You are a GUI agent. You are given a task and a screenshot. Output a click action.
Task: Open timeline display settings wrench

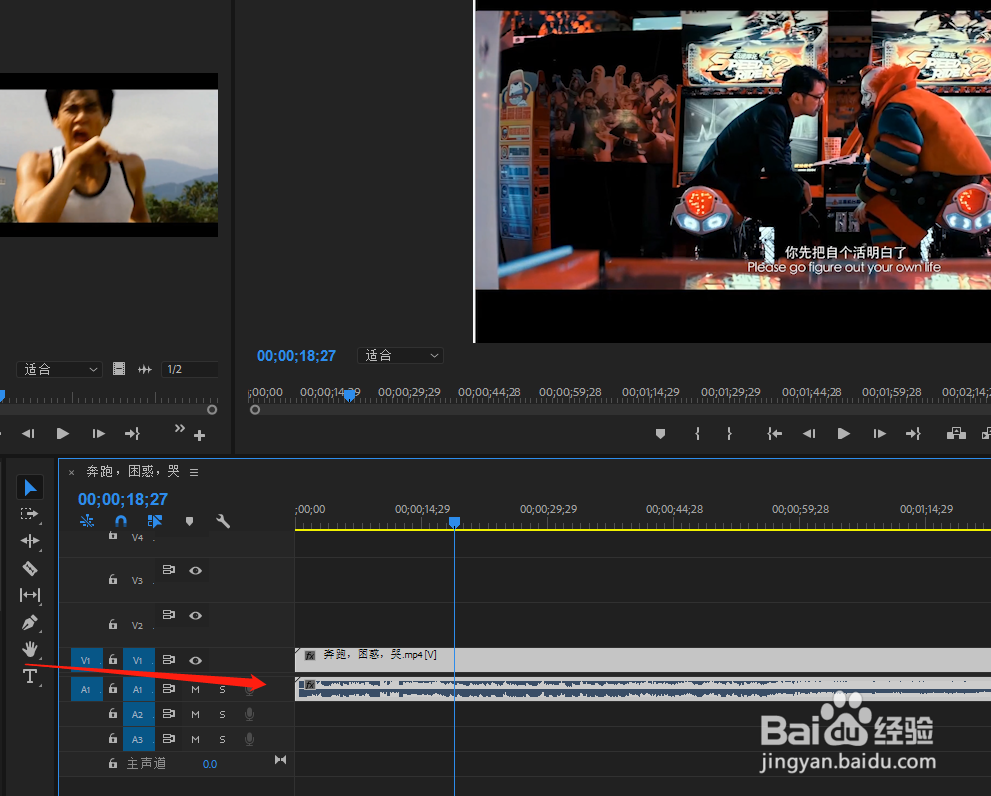point(222,521)
